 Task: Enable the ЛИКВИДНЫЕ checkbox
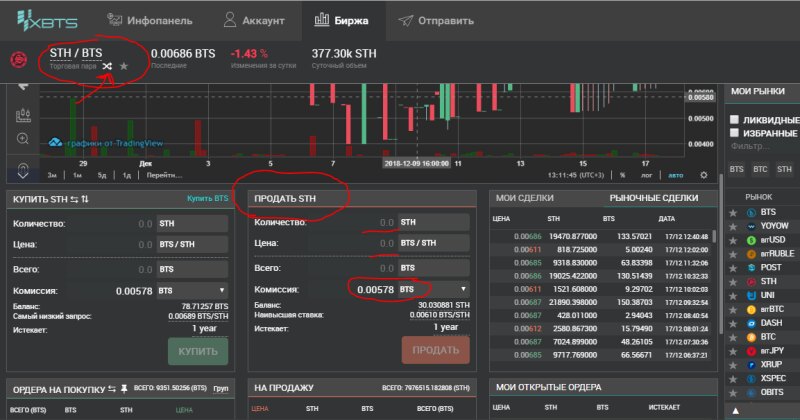click(734, 119)
